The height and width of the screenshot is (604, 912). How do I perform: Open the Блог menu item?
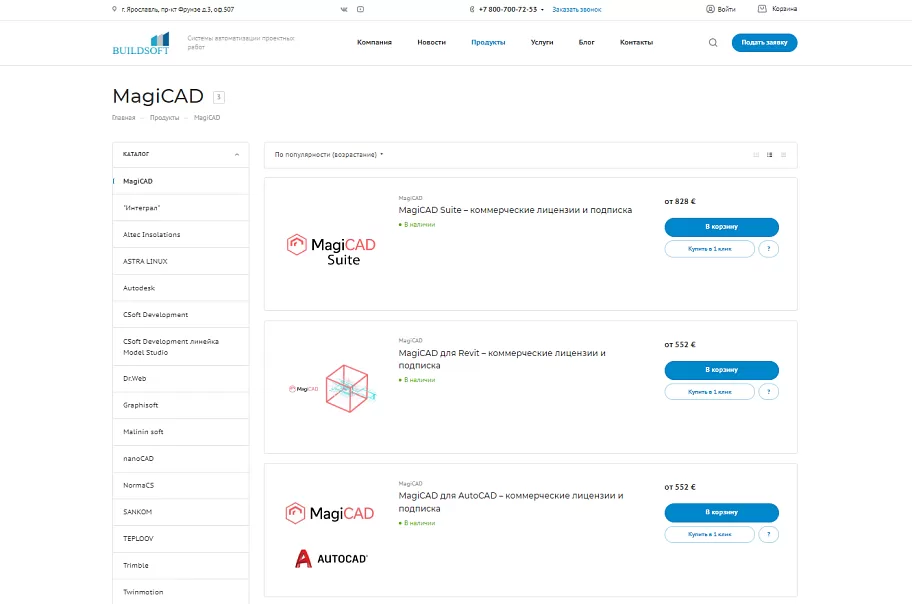586,42
